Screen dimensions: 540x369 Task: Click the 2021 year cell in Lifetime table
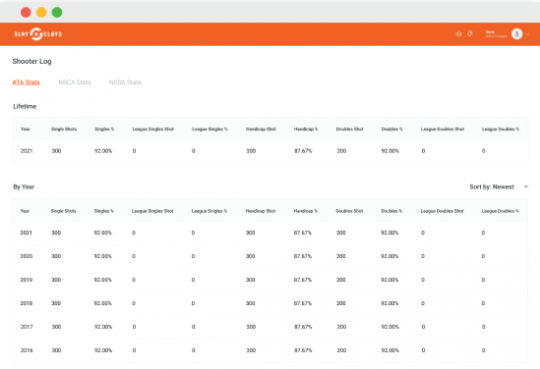[x=27, y=151]
